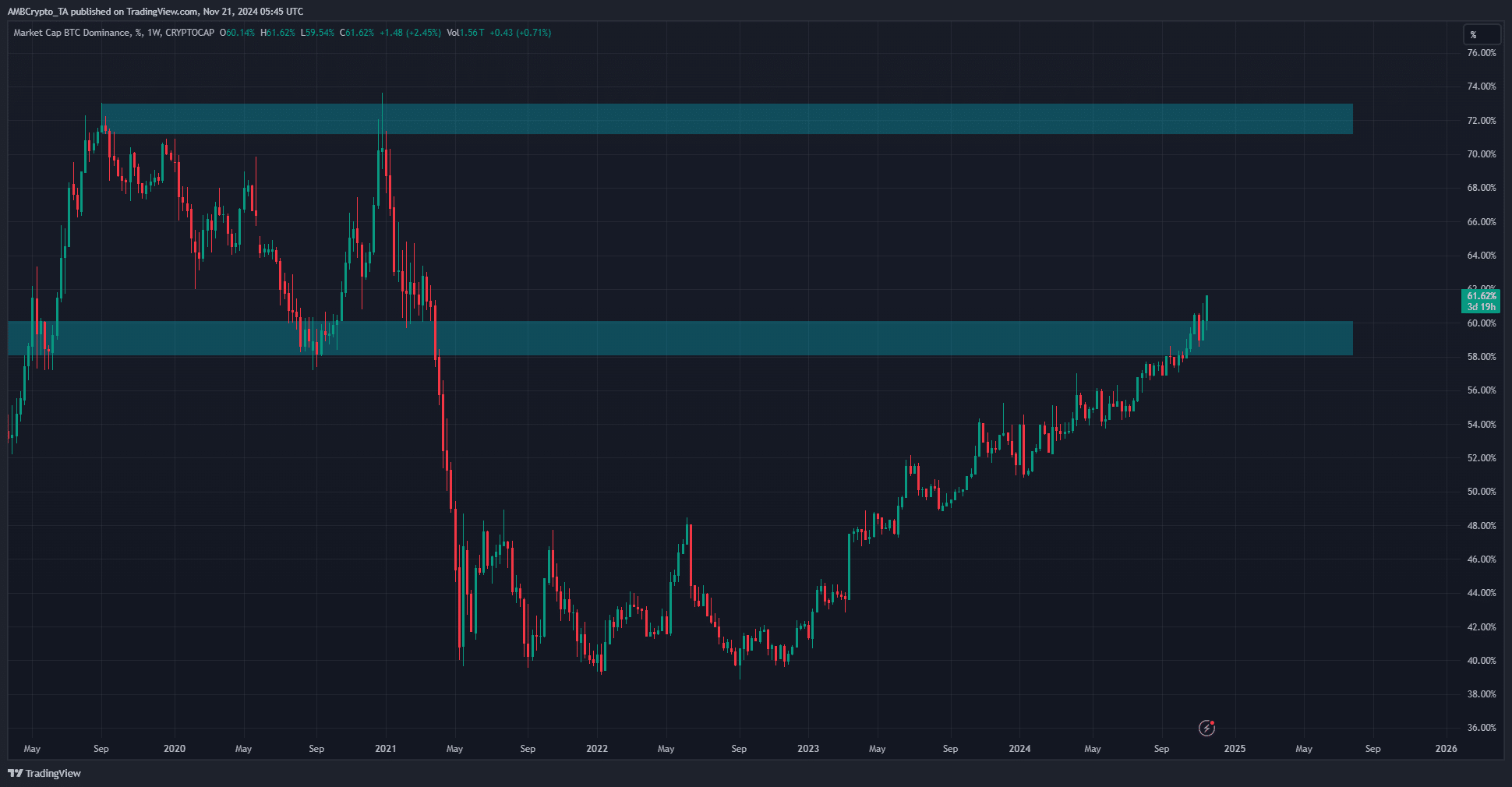Select the current price label 61.62% on the axis
This screenshot has height=787, width=1512.
pos(1481,296)
